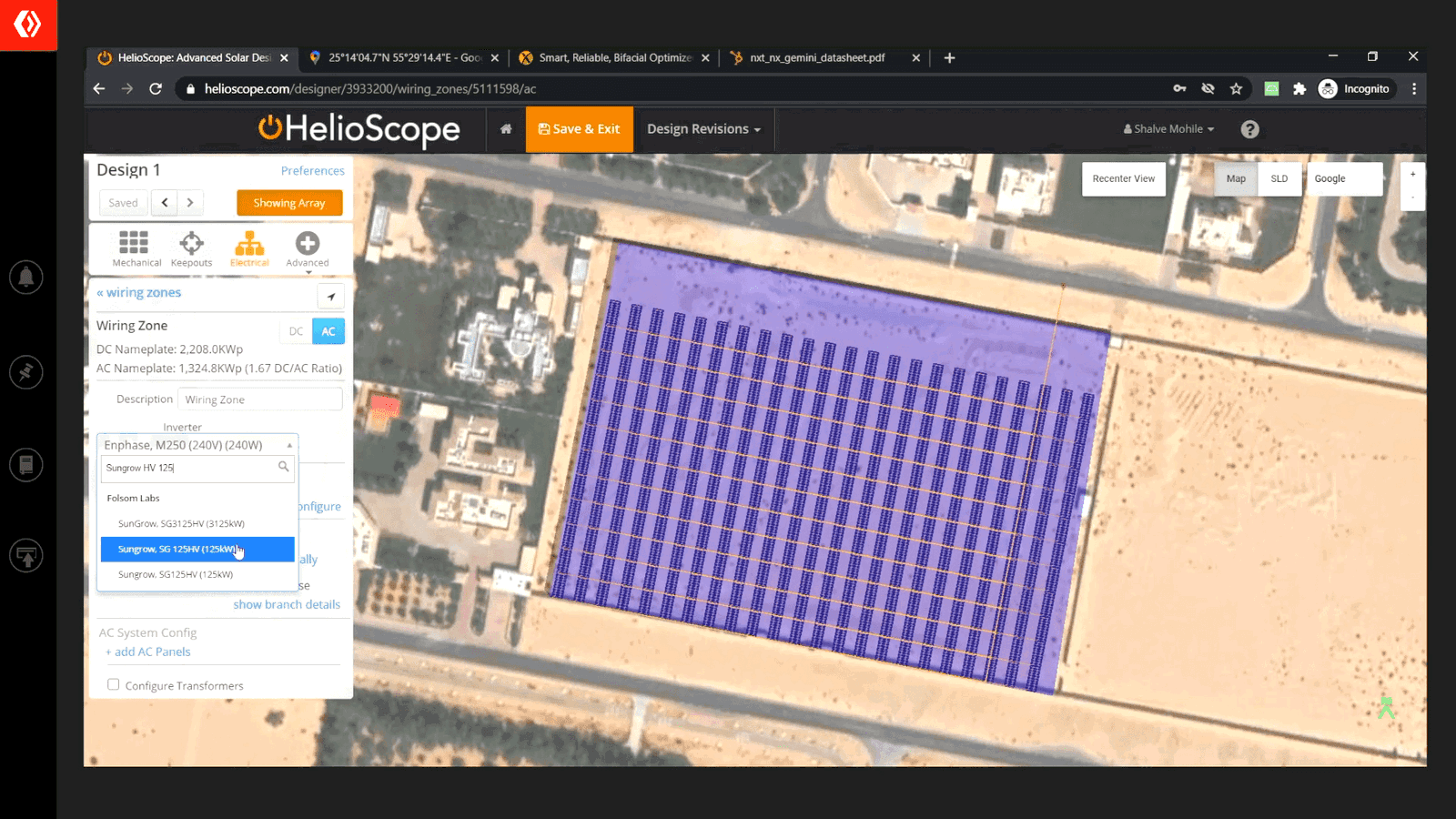Click the Description text field

pyautogui.click(x=260, y=399)
